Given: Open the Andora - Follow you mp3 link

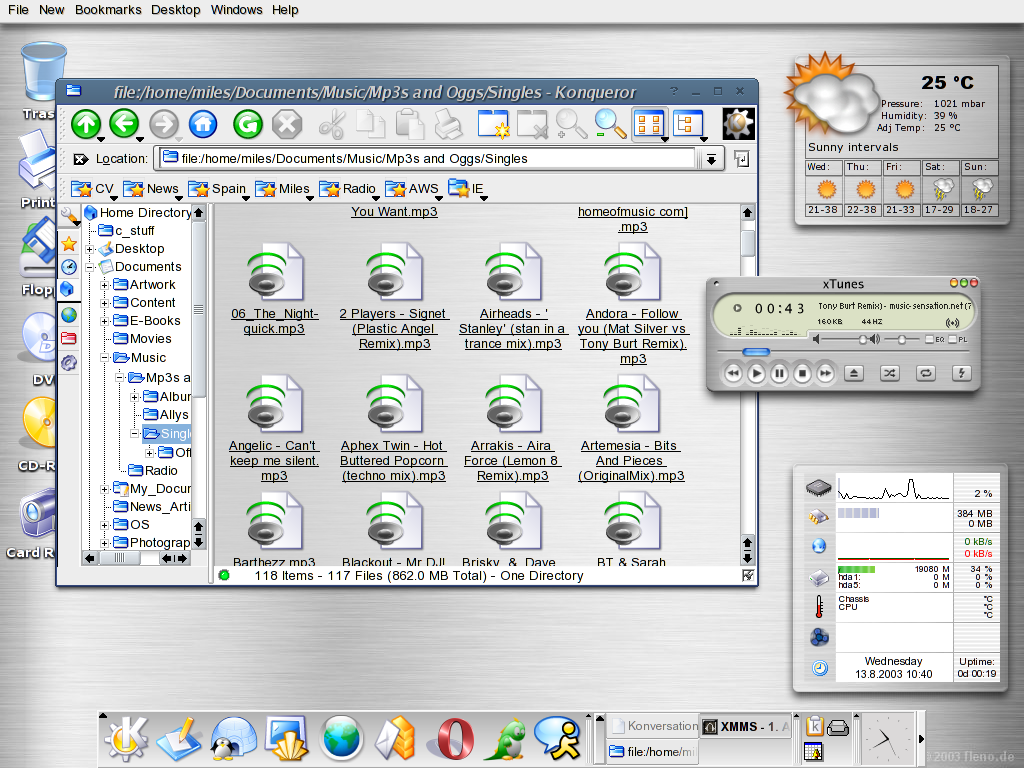Looking at the screenshot, I should [632, 336].
